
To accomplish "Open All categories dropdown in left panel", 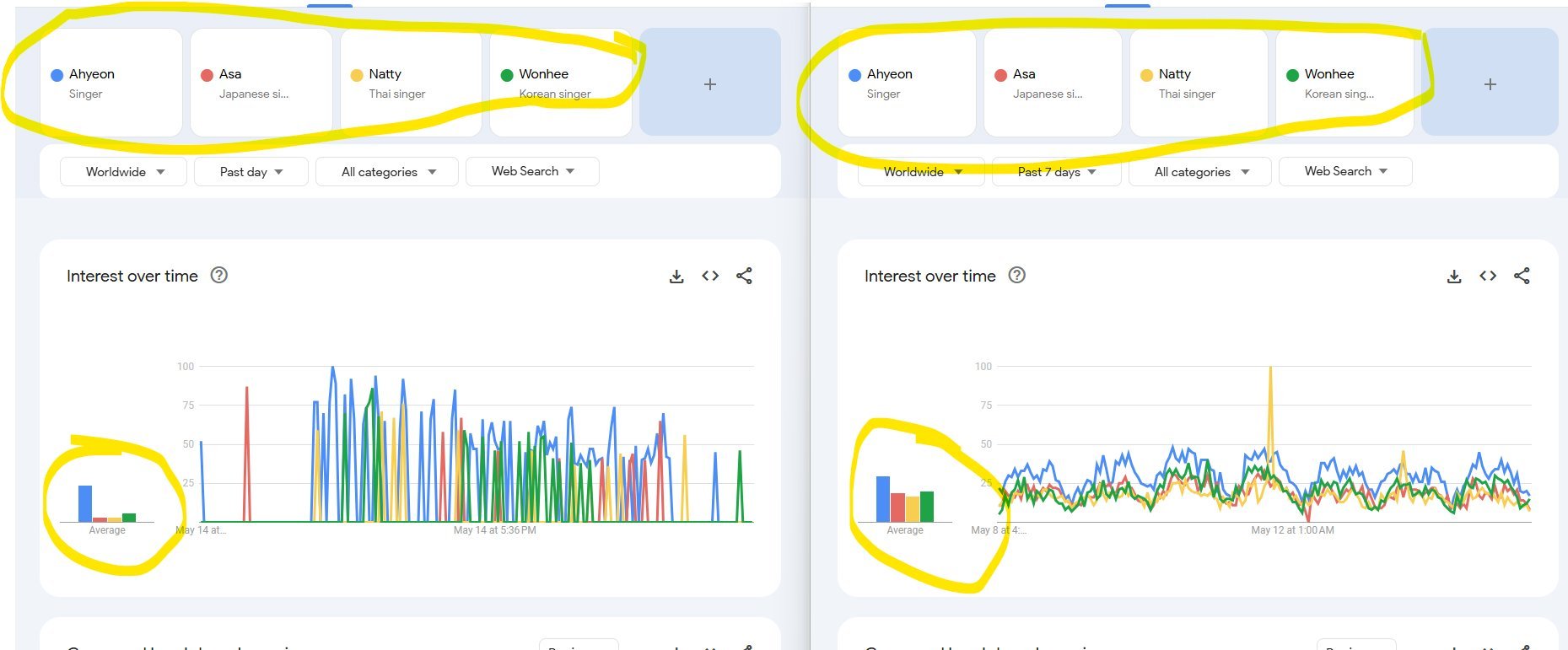I will [x=387, y=171].
